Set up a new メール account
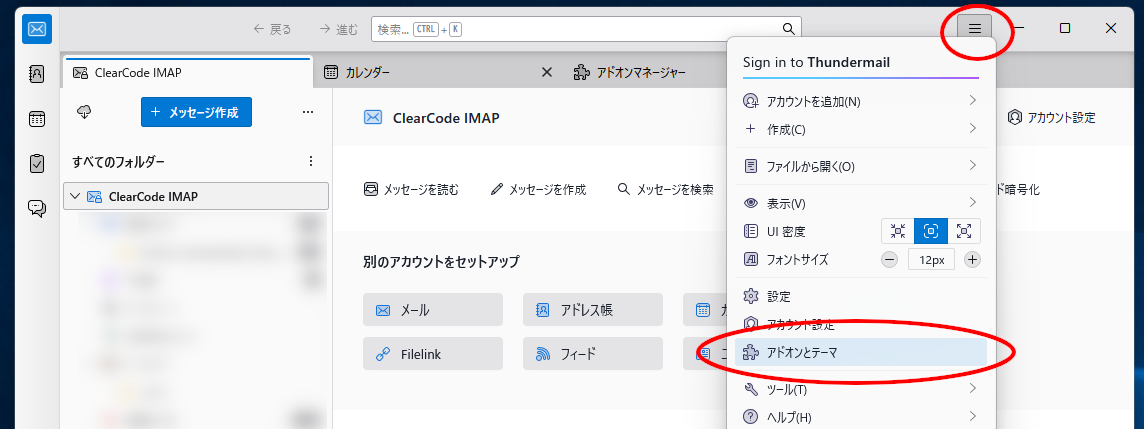1144x429 pixels. click(433, 309)
